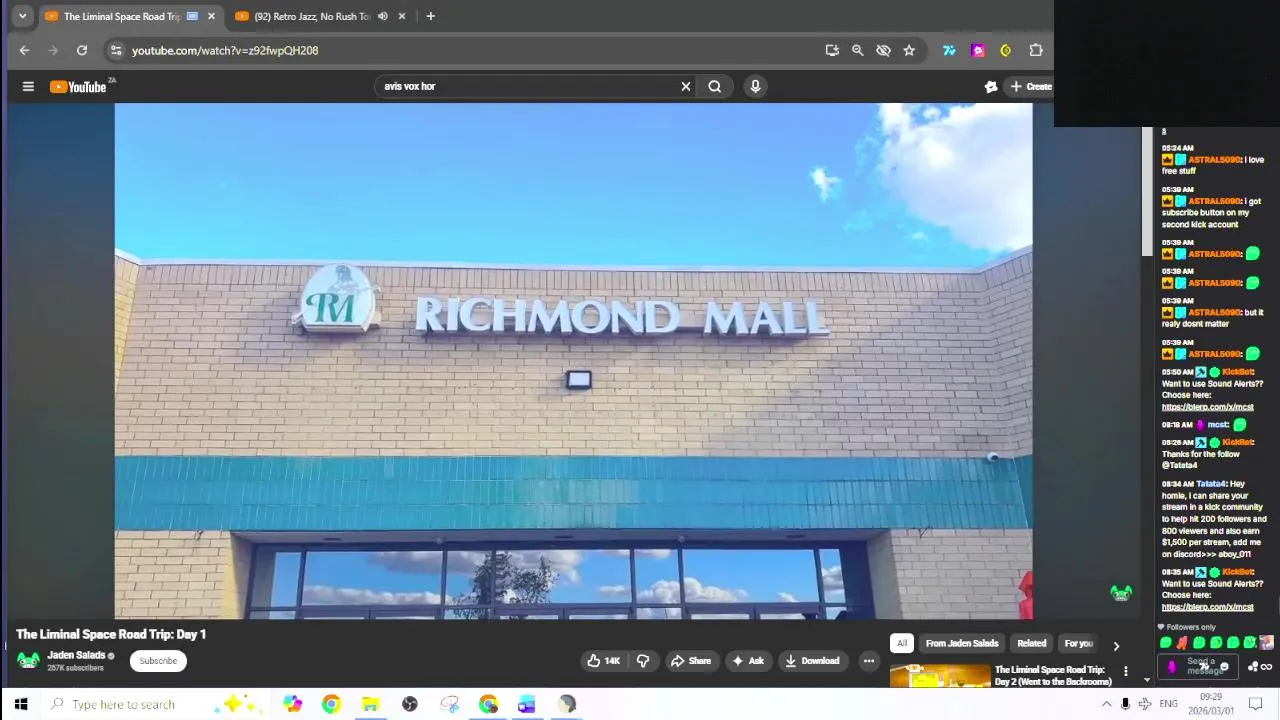Go back using the browser back arrow

25,51
